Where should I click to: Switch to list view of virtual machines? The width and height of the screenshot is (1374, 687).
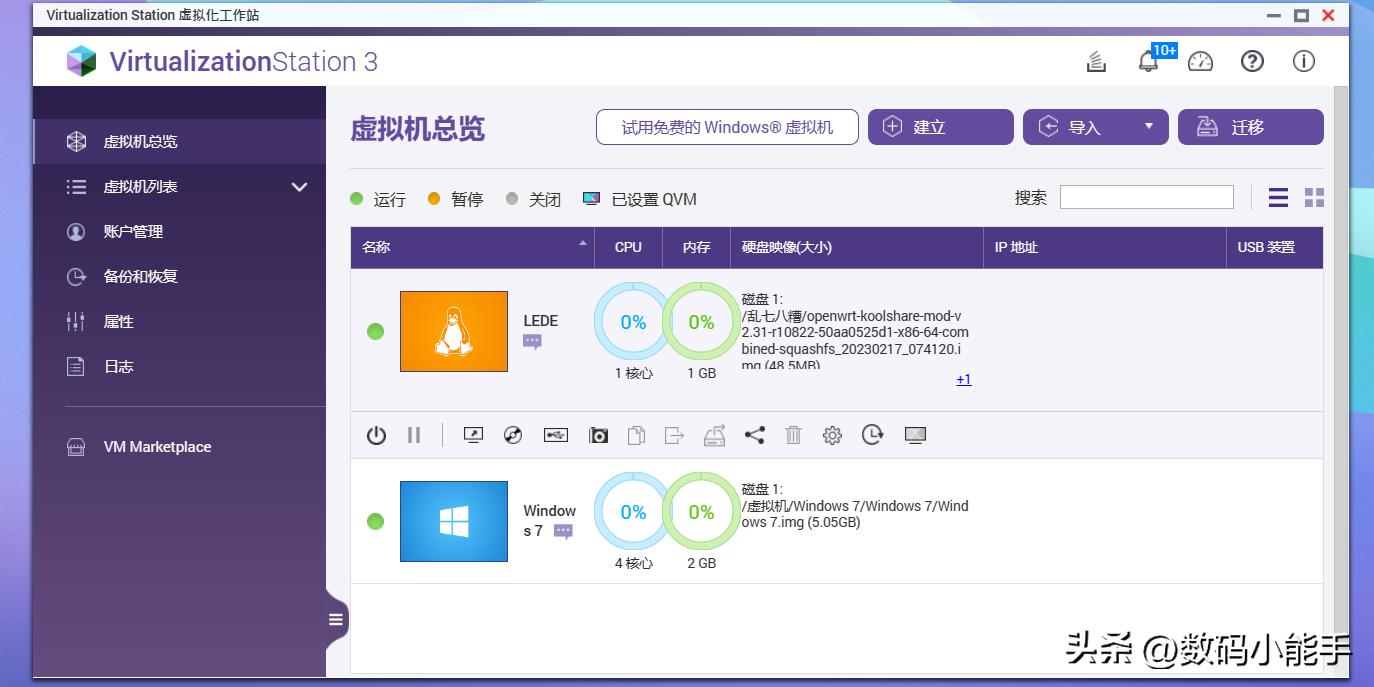[1277, 197]
